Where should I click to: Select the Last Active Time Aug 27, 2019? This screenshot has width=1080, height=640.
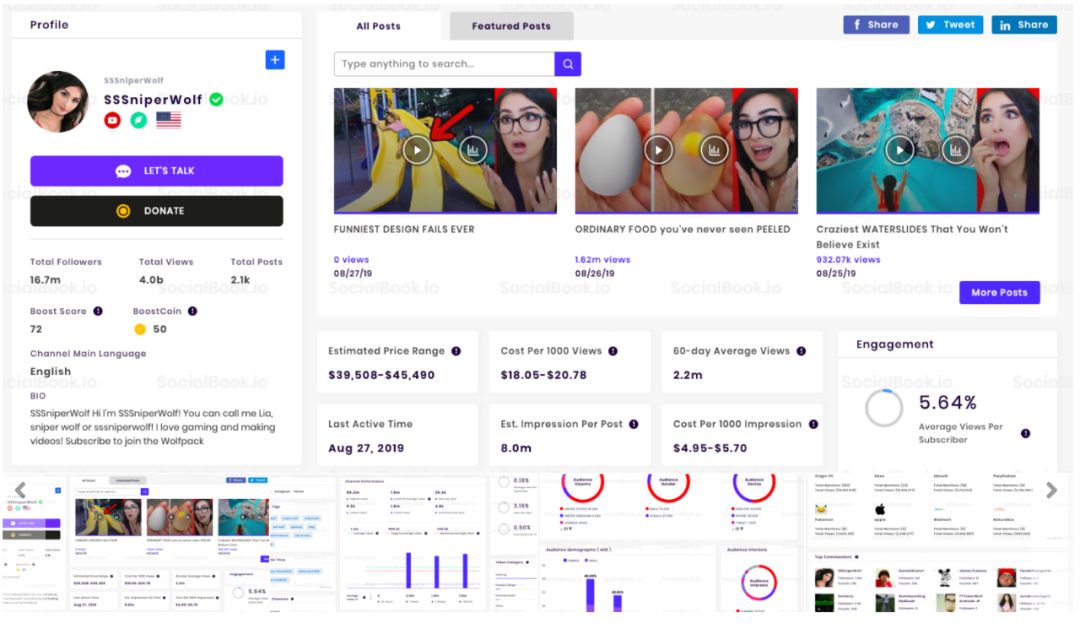click(366, 448)
